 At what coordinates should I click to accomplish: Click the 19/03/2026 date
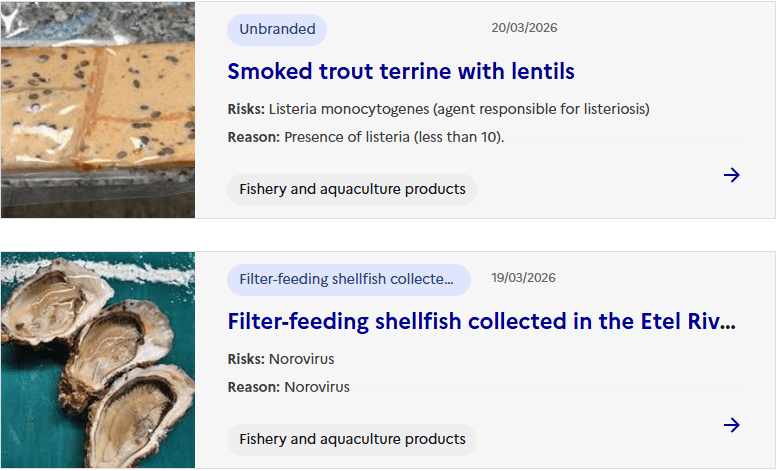coord(523,278)
